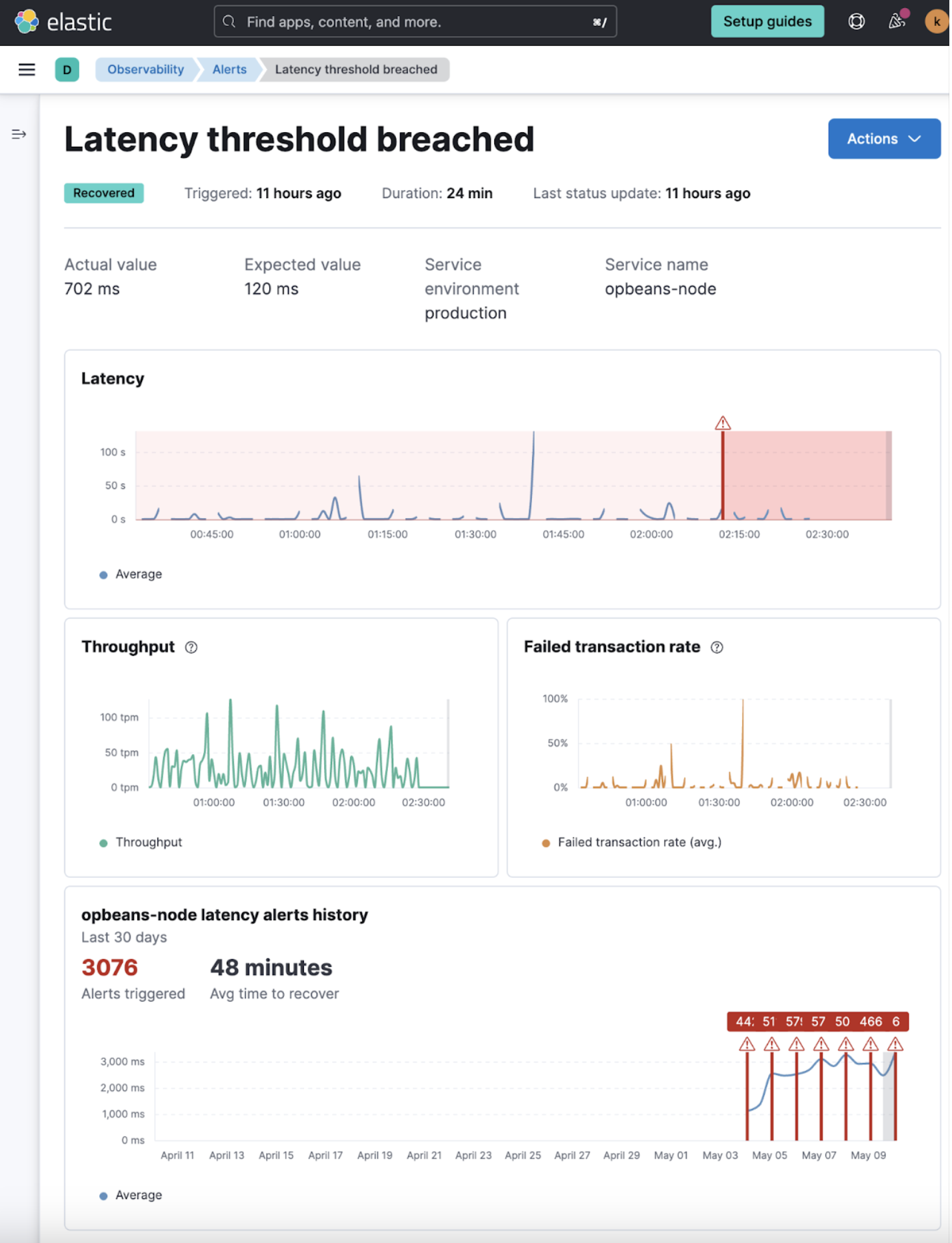Screen dimensions: 952x1243
Task: Open the Actions dropdown
Action: (885, 139)
